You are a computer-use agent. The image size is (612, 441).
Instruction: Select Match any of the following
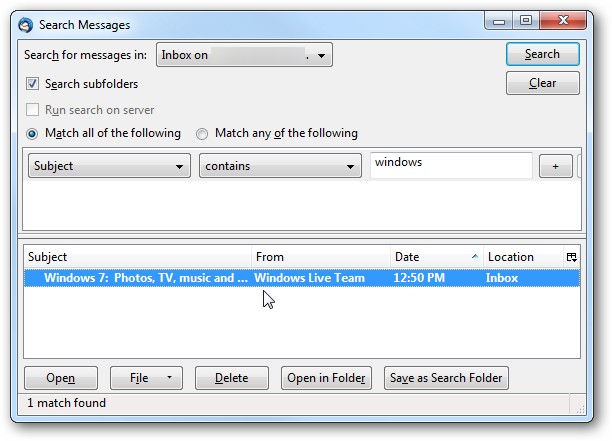click(202, 134)
